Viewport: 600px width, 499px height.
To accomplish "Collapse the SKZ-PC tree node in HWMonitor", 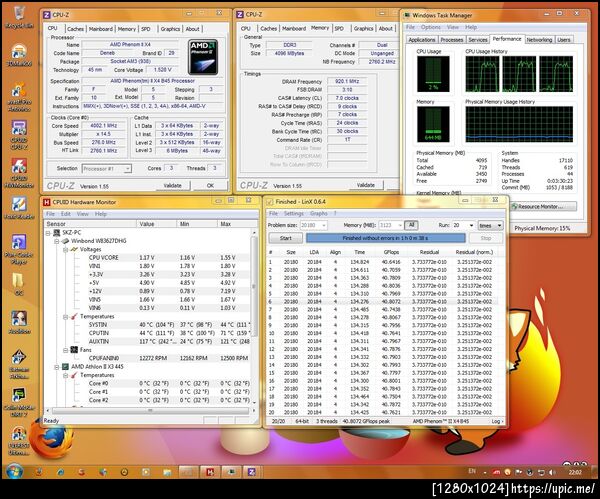I will coord(48,233).
